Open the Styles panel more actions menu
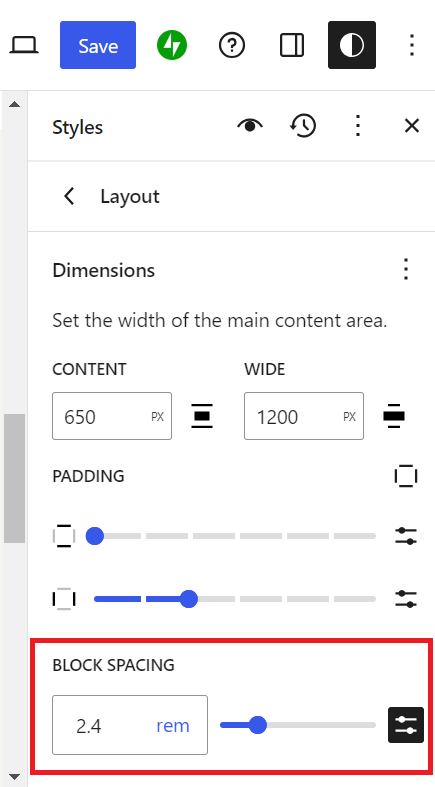 tap(358, 125)
